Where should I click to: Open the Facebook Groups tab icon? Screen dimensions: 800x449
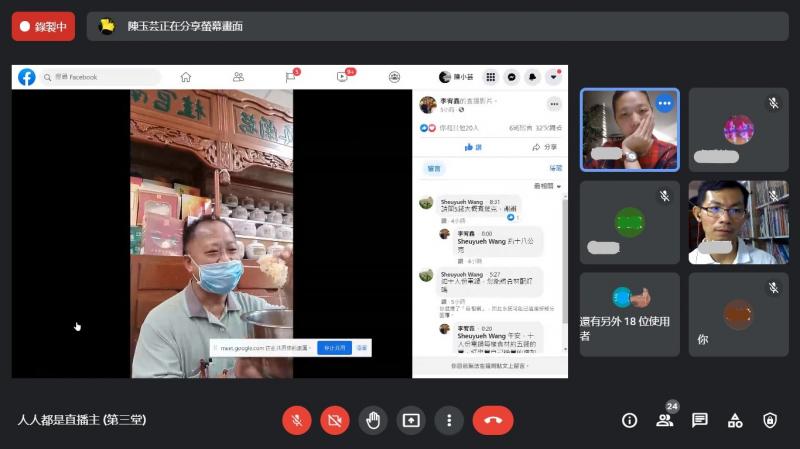[394, 77]
